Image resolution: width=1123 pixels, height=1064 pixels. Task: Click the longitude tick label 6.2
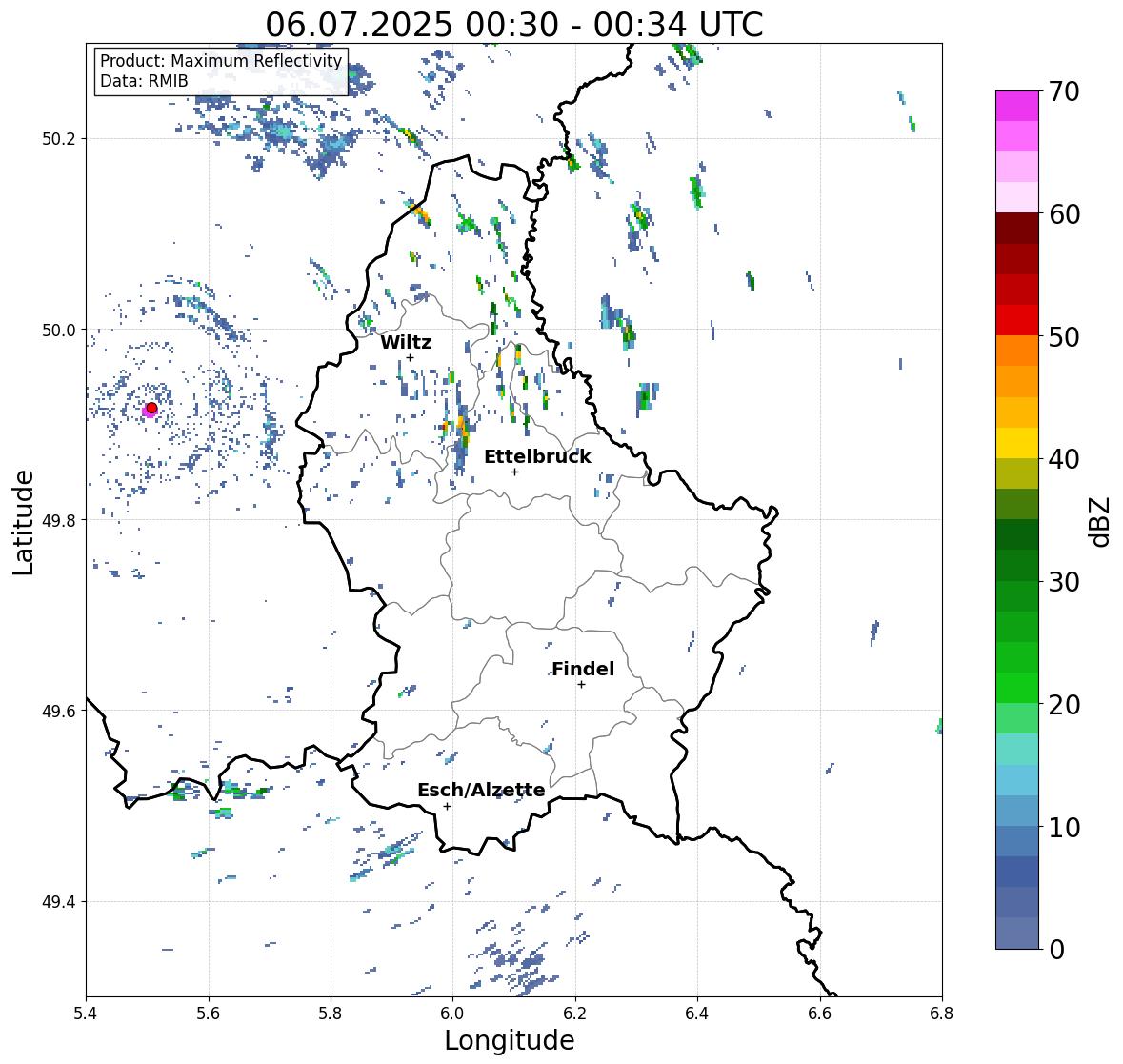click(x=575, y=1014)
